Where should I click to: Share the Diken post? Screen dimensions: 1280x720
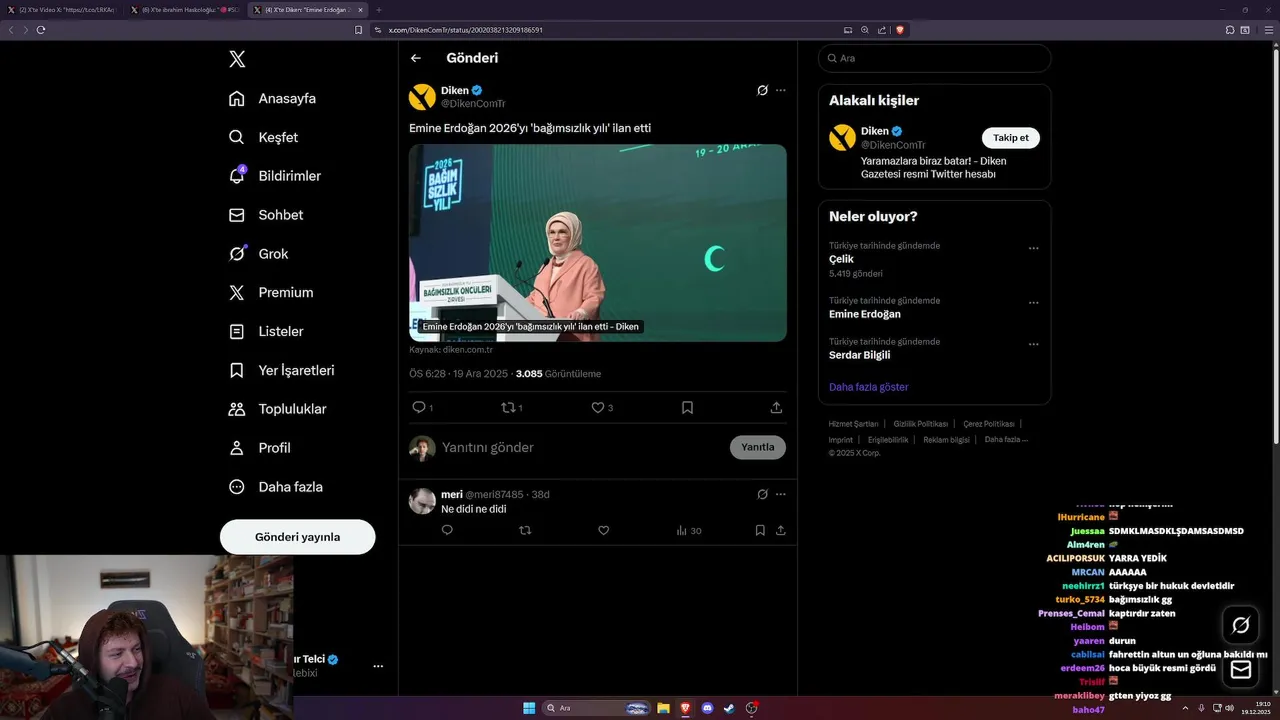pyautogui.click(x=776, y=407)
